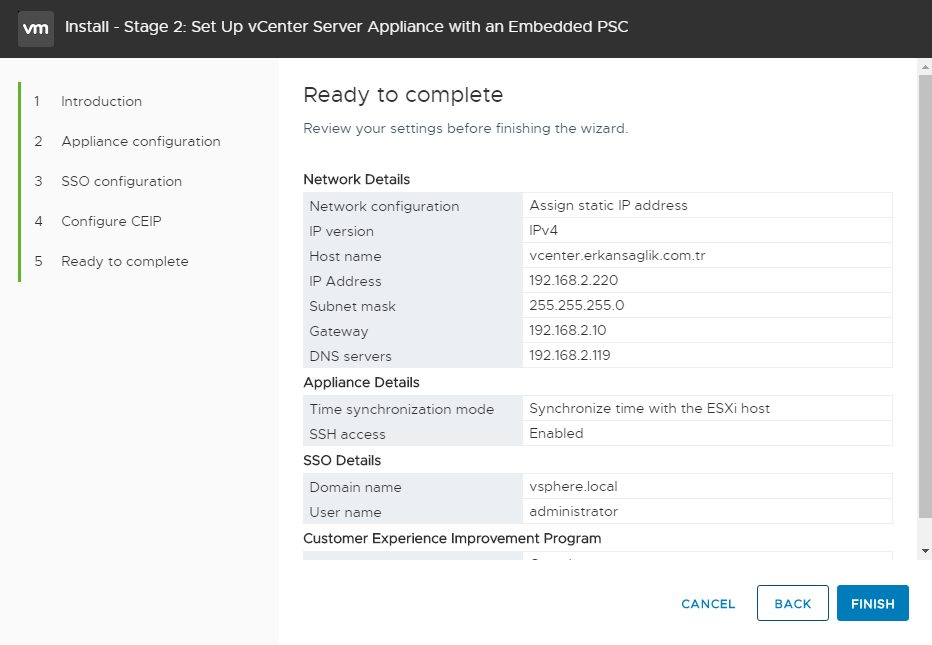Click the vertical scrollbar thumb

[x=925, y=295]
